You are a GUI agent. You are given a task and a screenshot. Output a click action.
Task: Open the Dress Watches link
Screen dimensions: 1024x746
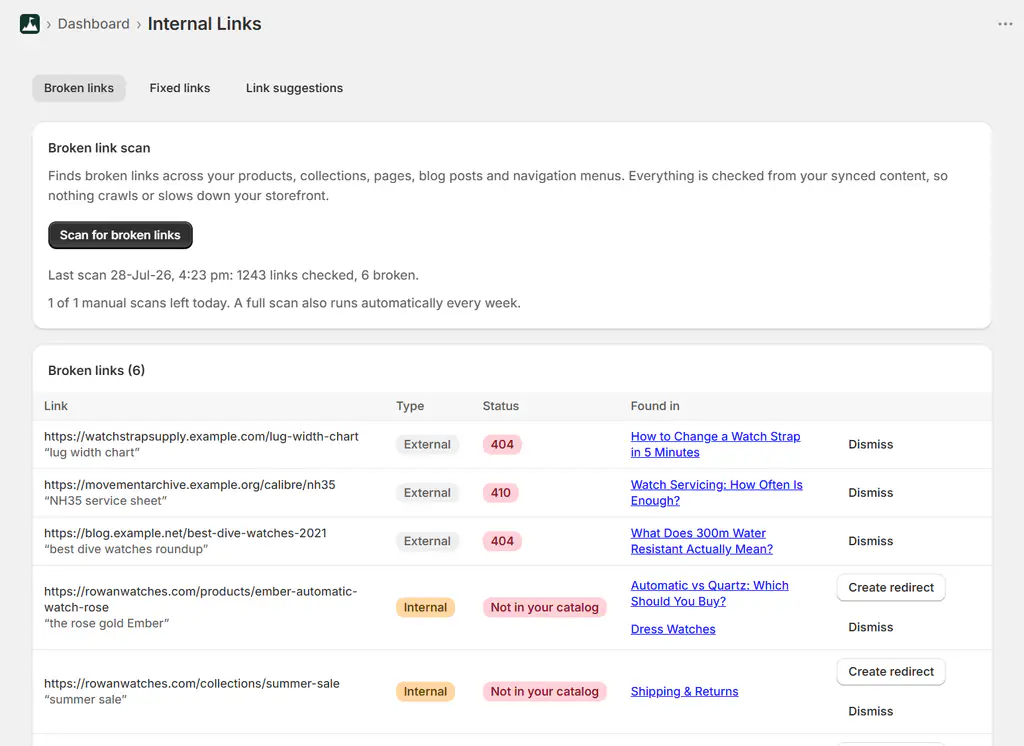click(673, 629)
